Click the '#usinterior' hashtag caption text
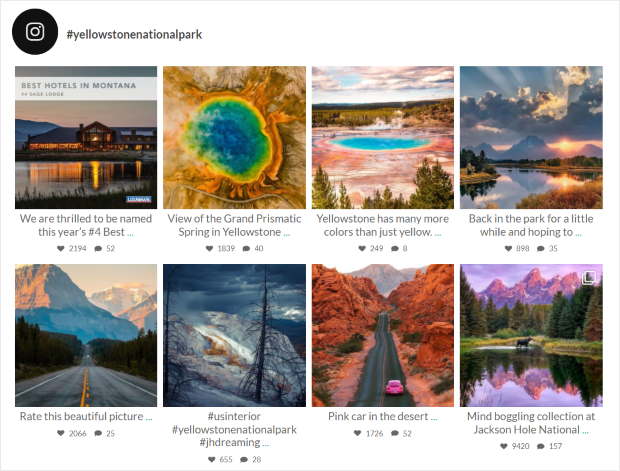The width and height of the screenshot is (620, 471). pos(234,416)
